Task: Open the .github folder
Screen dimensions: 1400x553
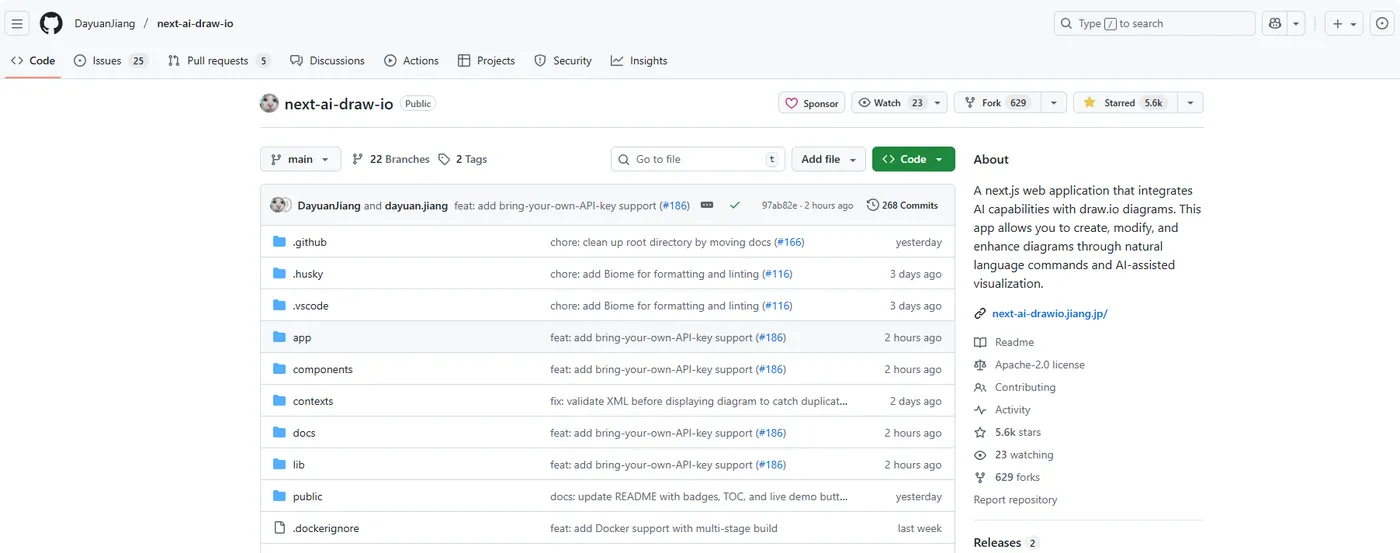Action: pyautogui.click(x=309, y=242)
